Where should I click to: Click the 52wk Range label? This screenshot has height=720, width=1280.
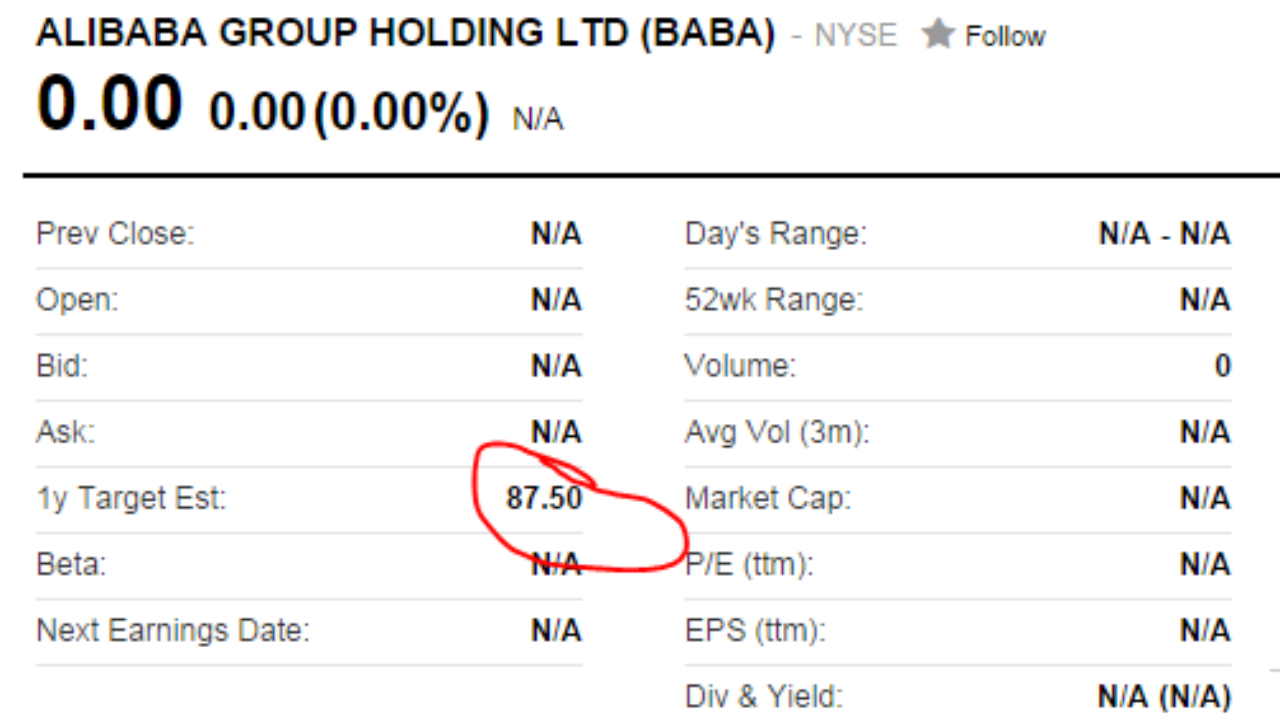pos(774,300)
